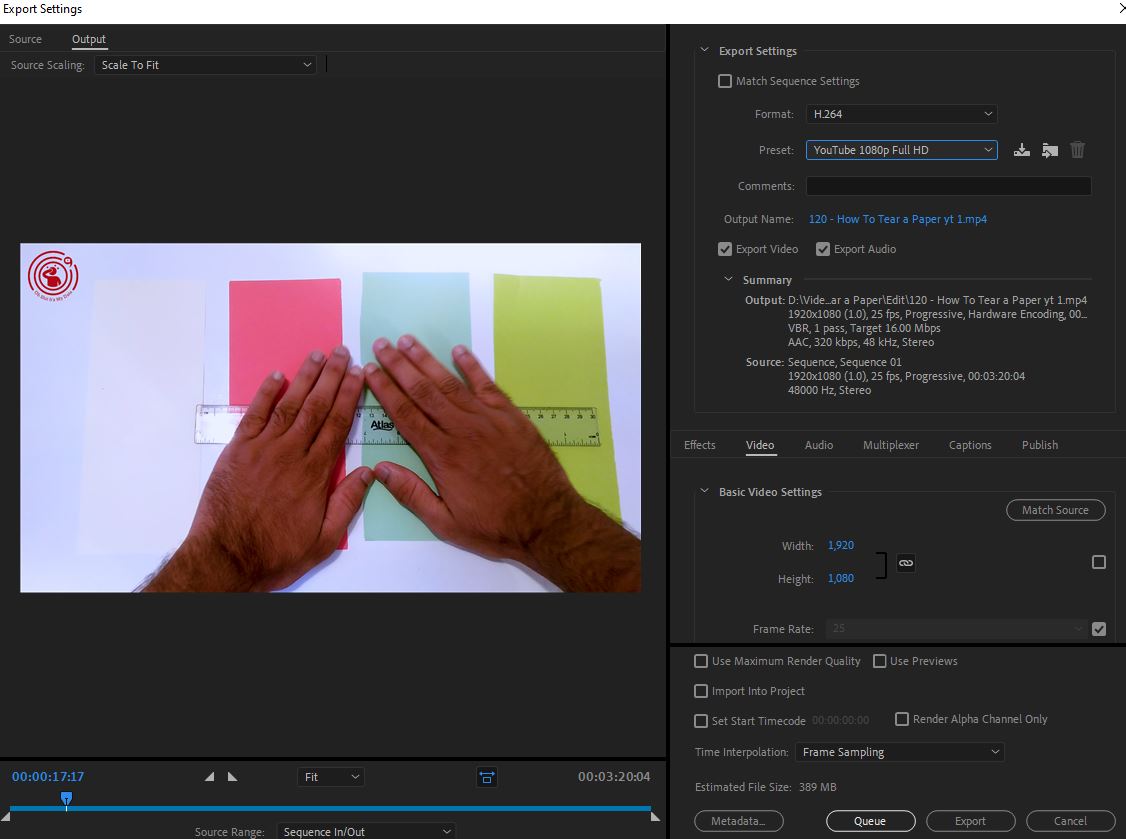Click the Estimated File Size 389 MB text

(x=766, y=787)
